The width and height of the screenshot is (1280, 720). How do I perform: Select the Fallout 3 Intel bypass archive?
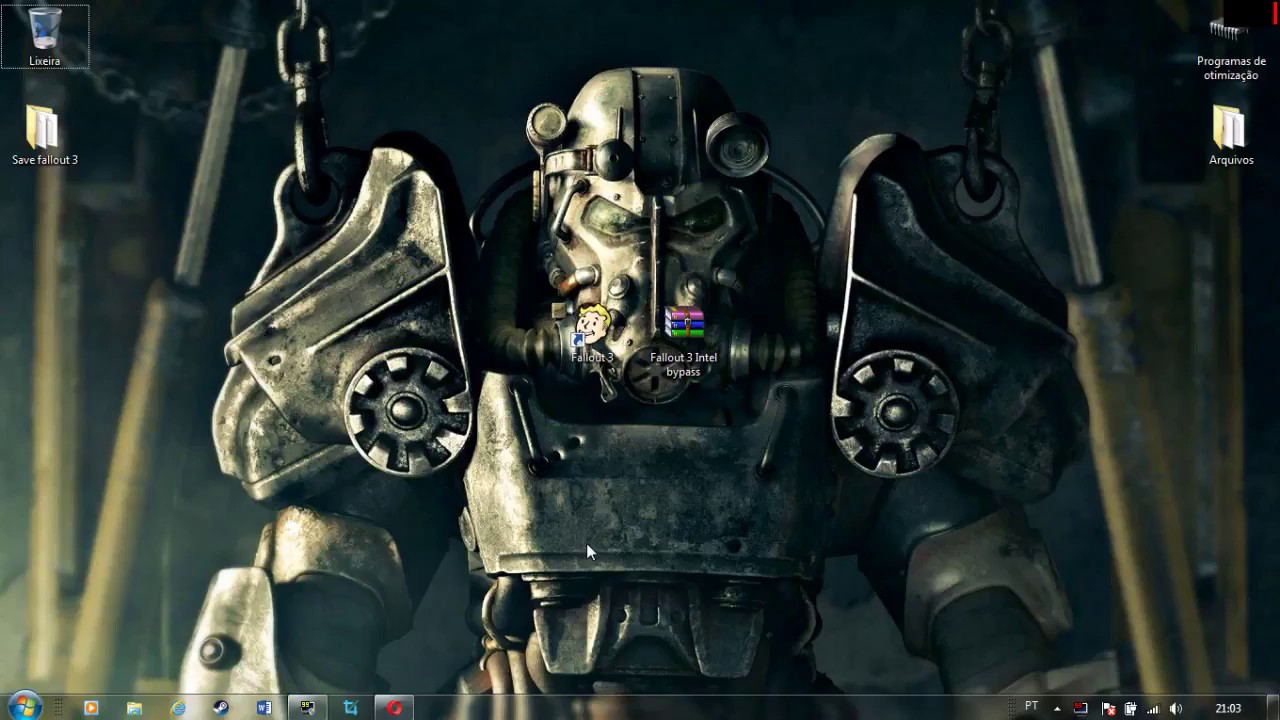(684, 343)
